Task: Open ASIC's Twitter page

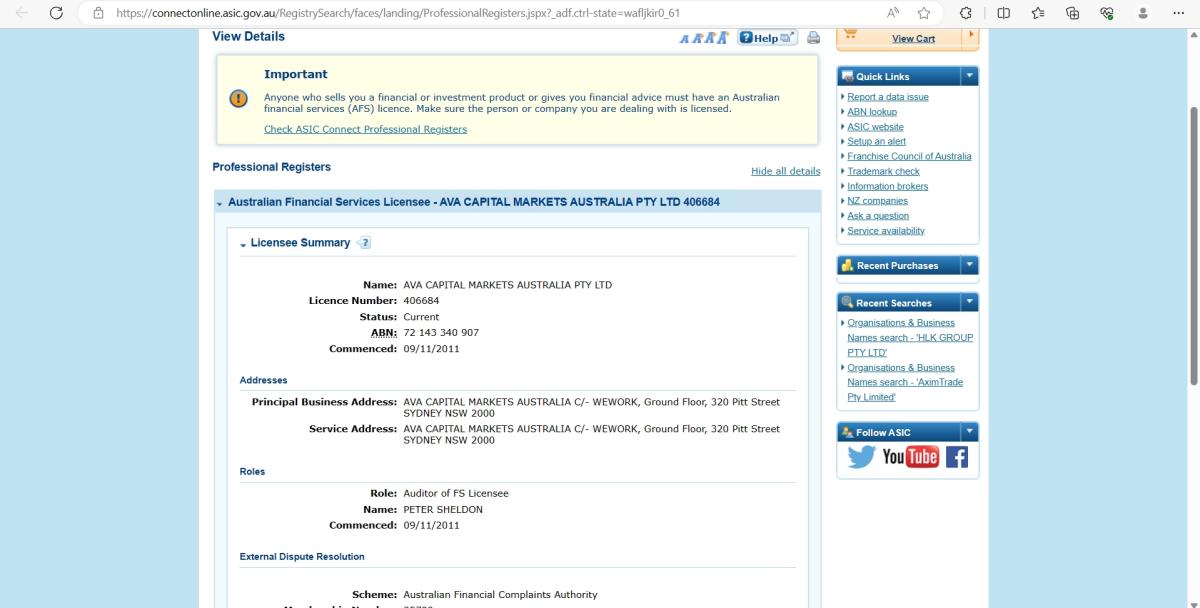Action: (860, 457)
